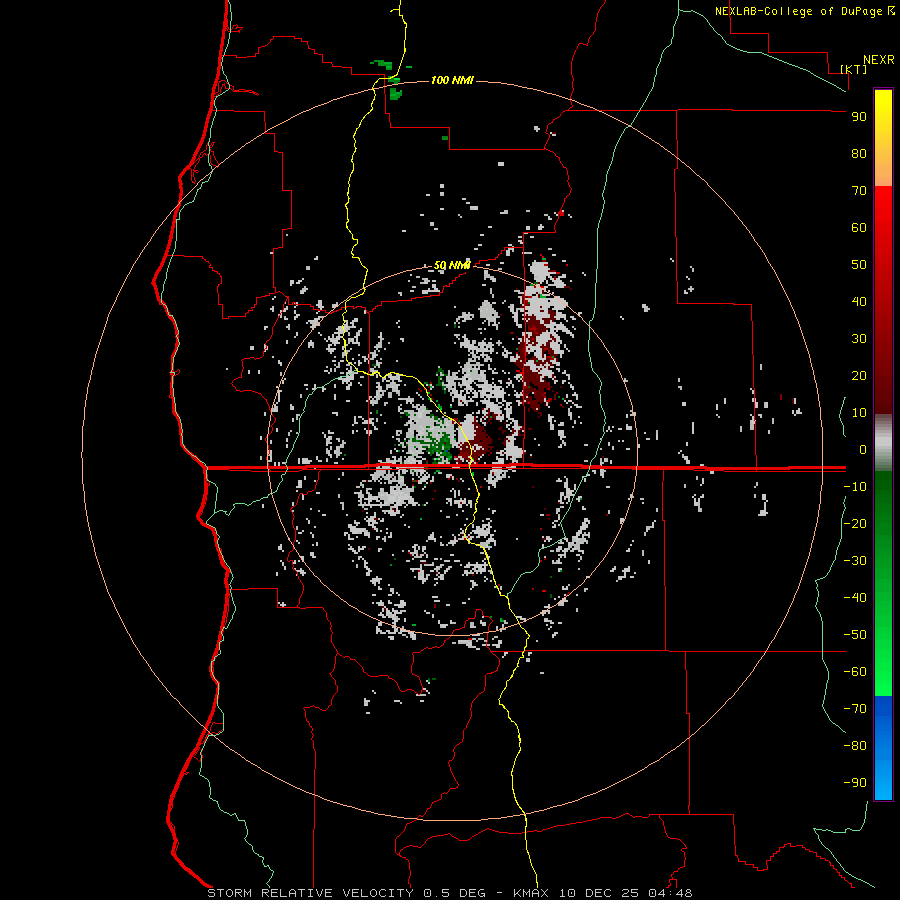Click the [KT] units label above scale
This screenshot has width=900, height=900.
pyautogui.click(x=853, y=69)
